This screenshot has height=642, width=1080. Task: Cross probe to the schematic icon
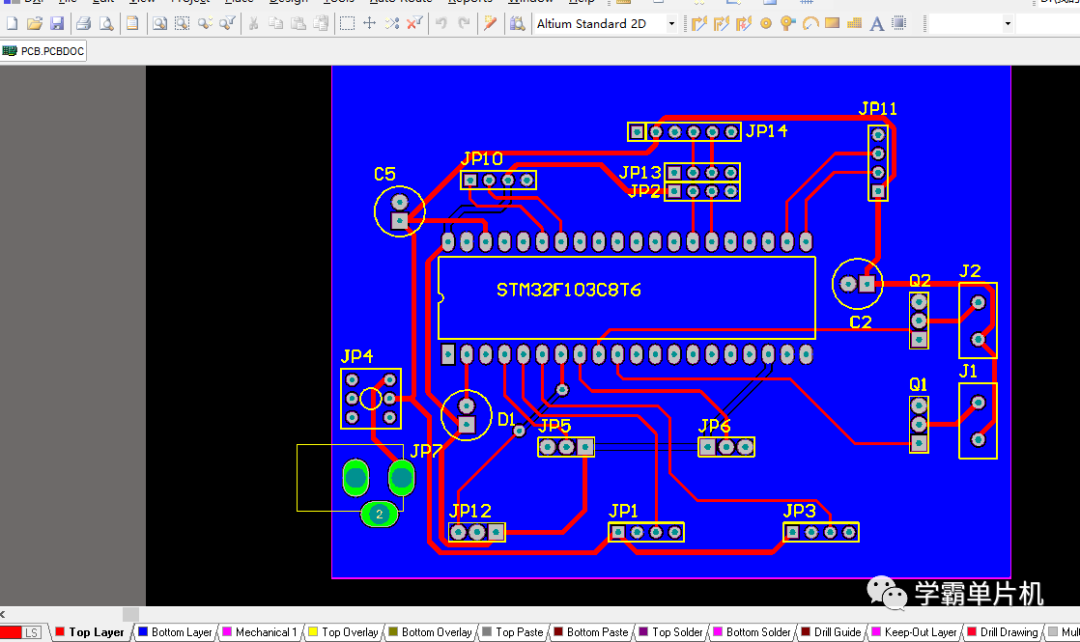(490, 24)
